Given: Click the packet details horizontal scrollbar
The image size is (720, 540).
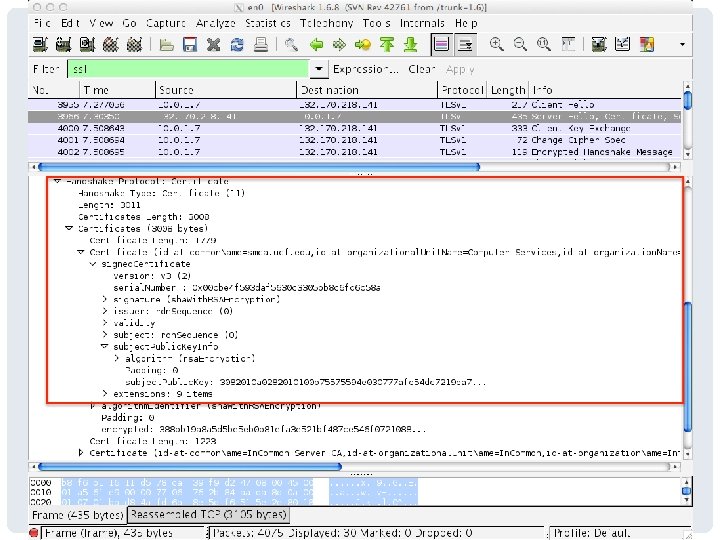Looking at the screenshot, I should [x=190, y=467].
